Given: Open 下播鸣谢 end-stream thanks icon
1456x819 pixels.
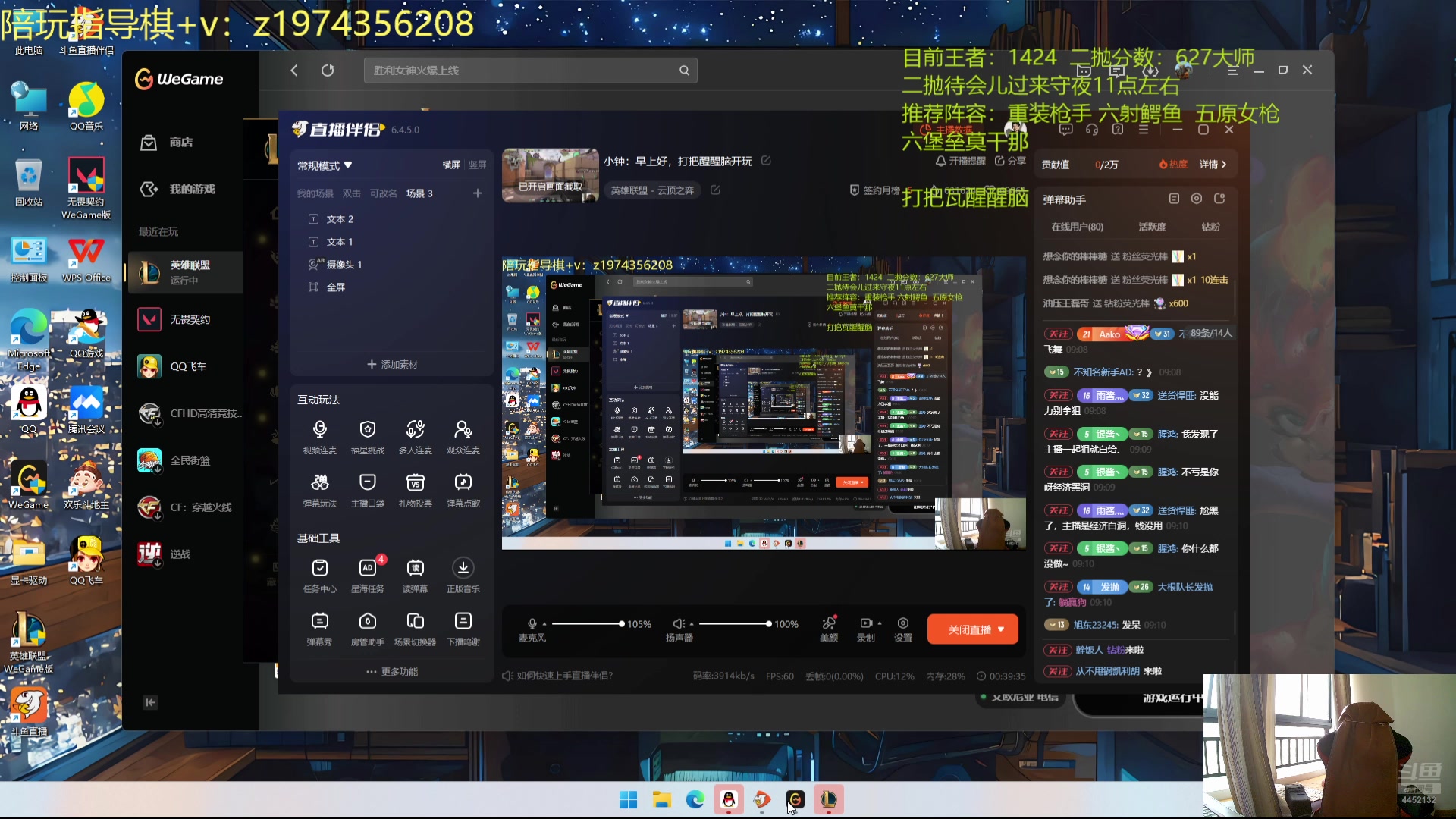Looking at the screenshot, I should [463, 629].
